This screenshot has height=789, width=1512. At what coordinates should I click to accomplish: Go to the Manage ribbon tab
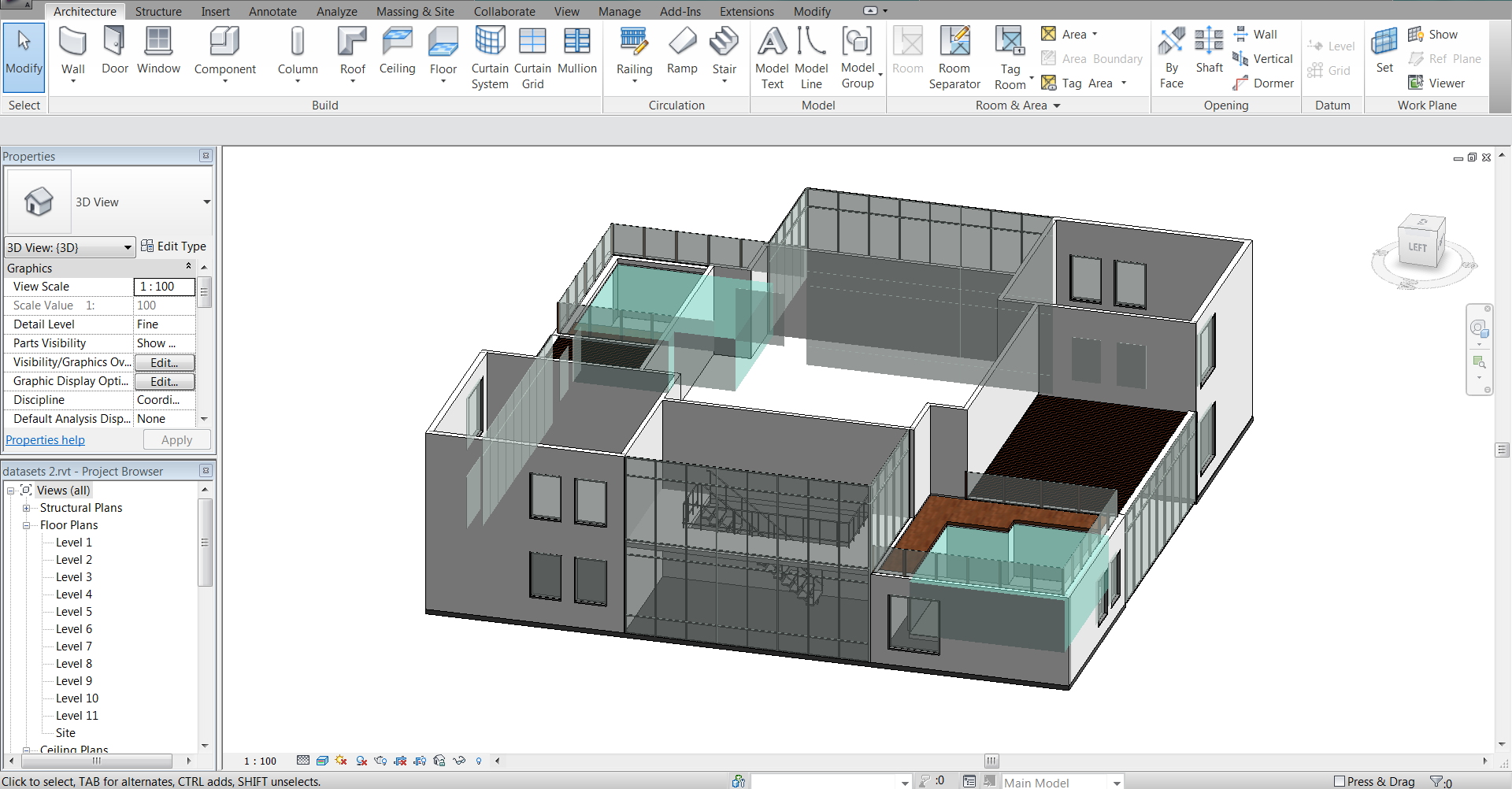click(x=620, y=11)
